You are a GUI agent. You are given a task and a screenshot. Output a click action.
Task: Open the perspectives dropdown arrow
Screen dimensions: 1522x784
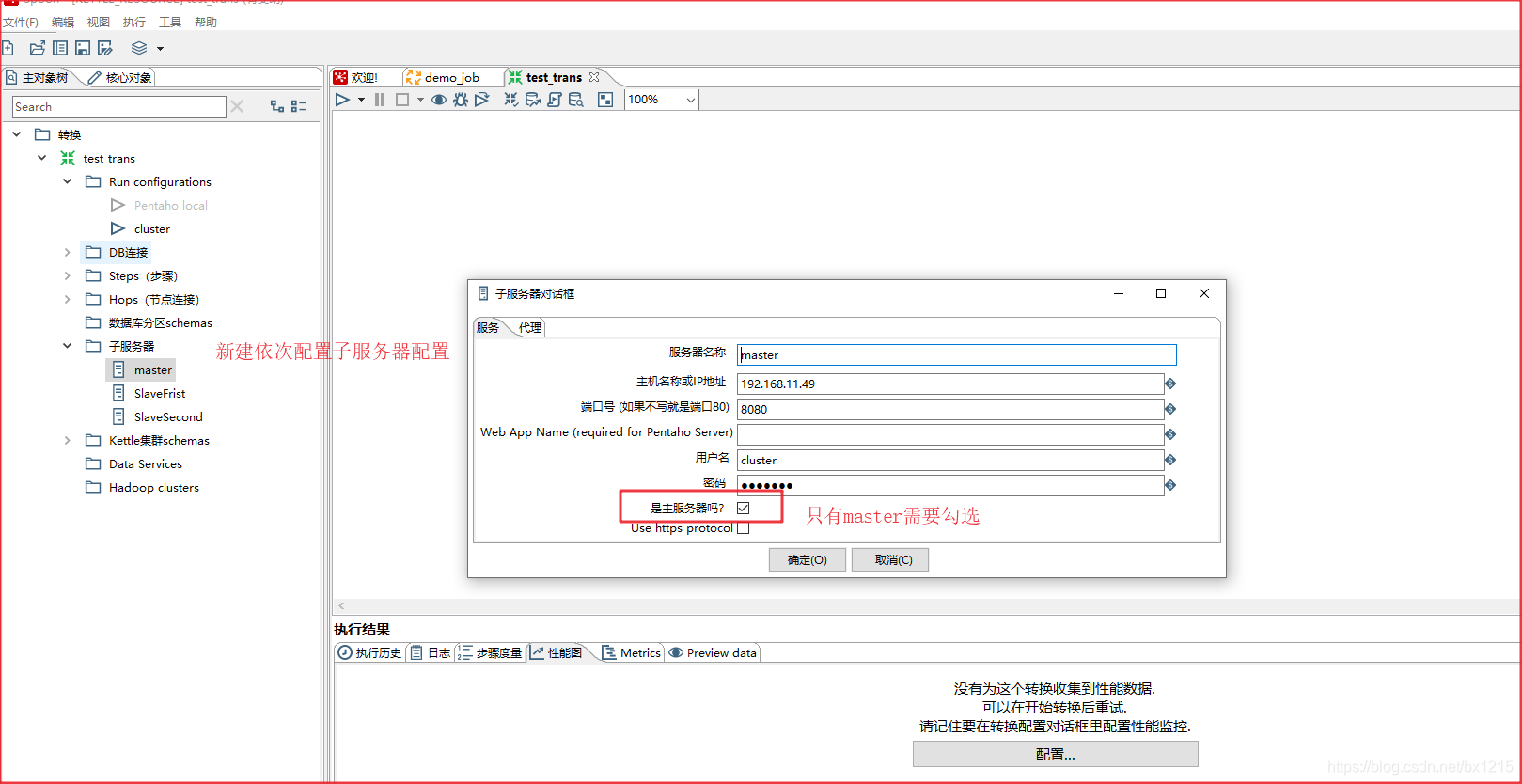coord(160,49)
